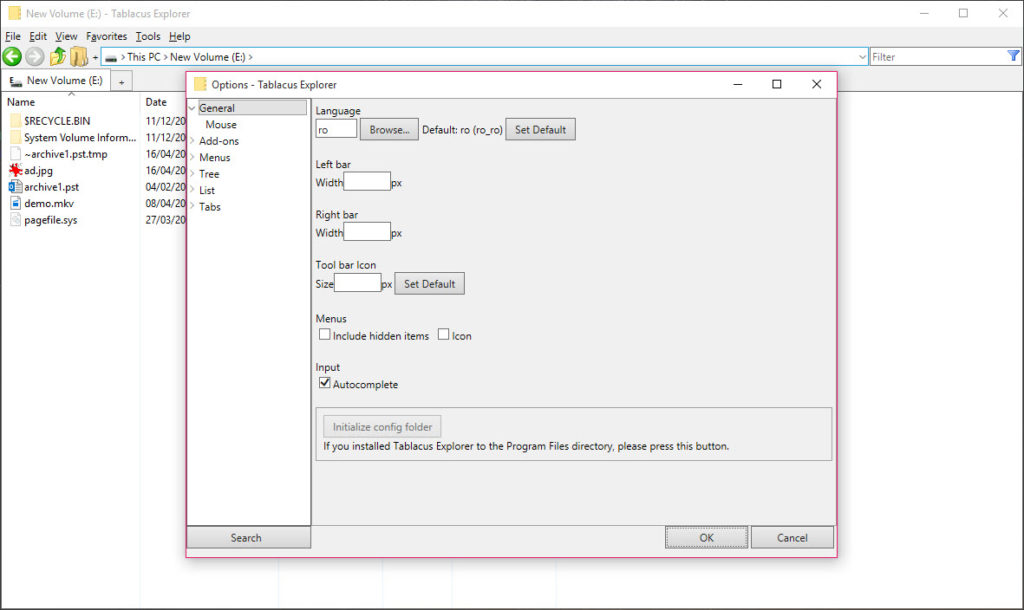Screen dimensions: 1024x610
Task: Click the blue filter funnel icon
Action: coord(1013,56)
